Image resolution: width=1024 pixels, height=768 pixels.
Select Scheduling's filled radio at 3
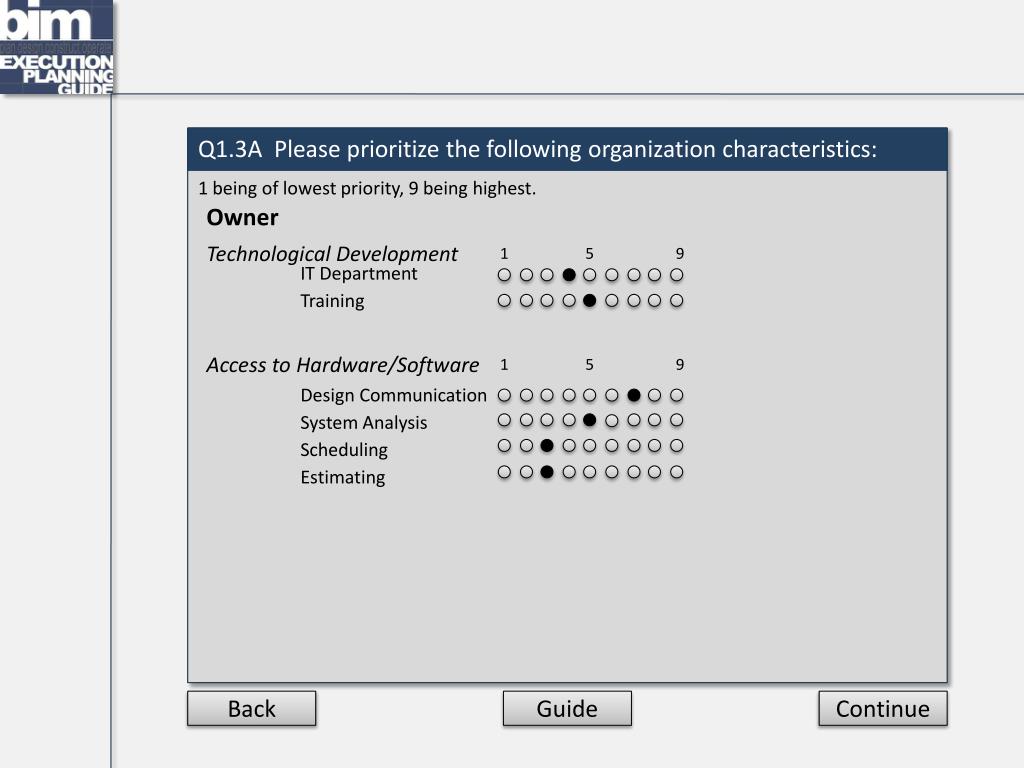coord(547,445)
